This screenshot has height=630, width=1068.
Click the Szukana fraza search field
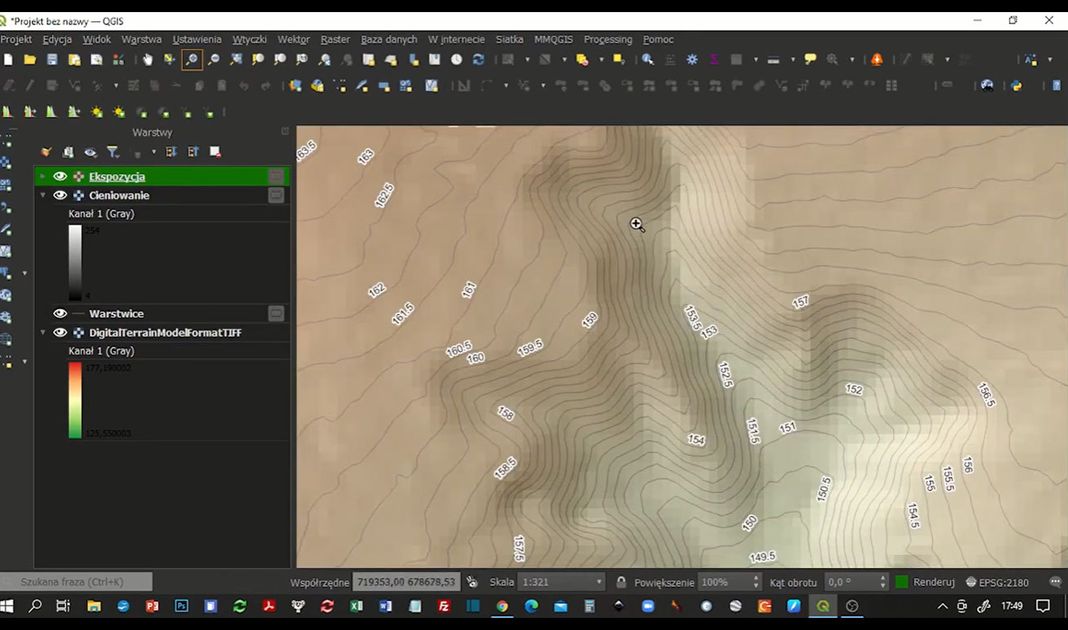pyautogui.click(x=78, y=582)
